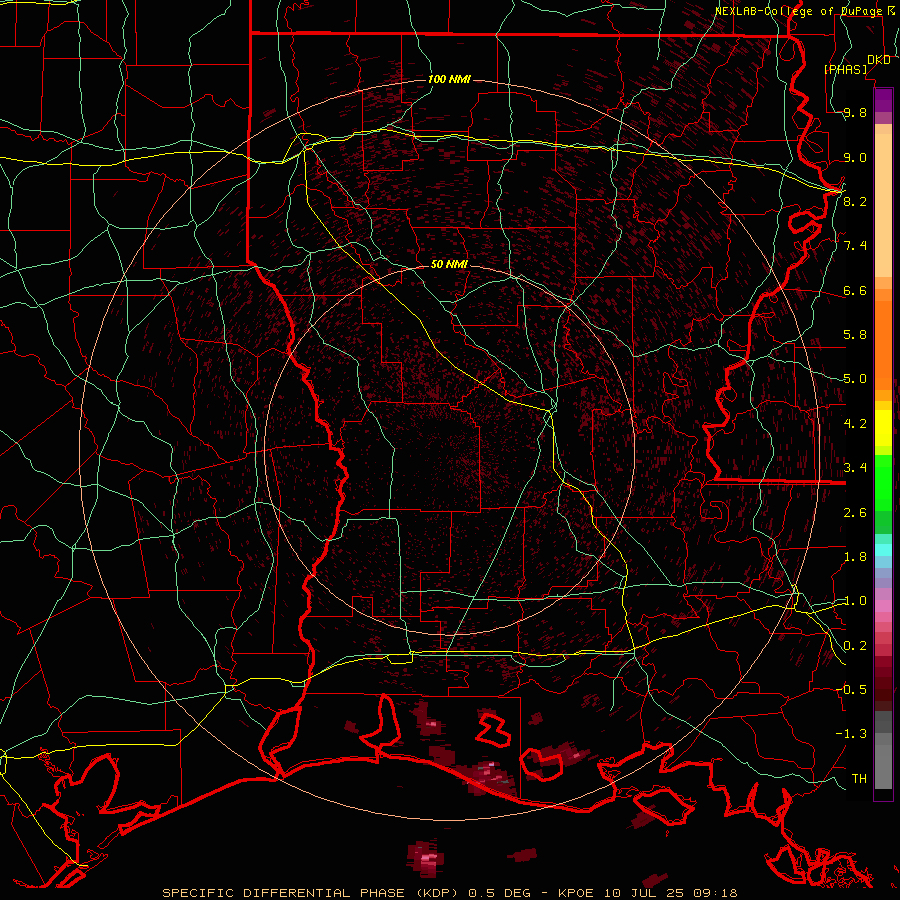
Task: Click the 2.6 value on the color scale
Action: (855, 512)
